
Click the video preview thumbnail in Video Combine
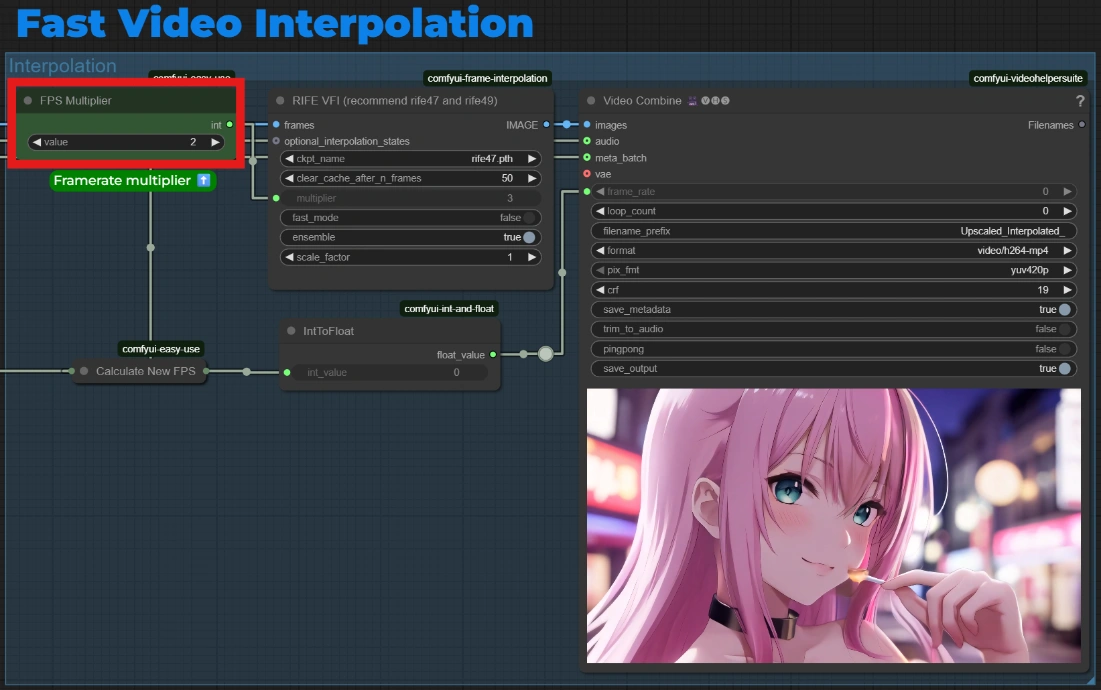click(833, 526)
